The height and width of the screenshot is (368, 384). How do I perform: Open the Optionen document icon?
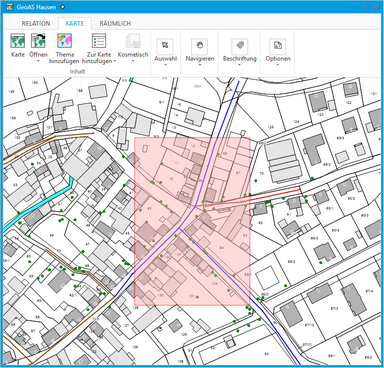(278, 46)
